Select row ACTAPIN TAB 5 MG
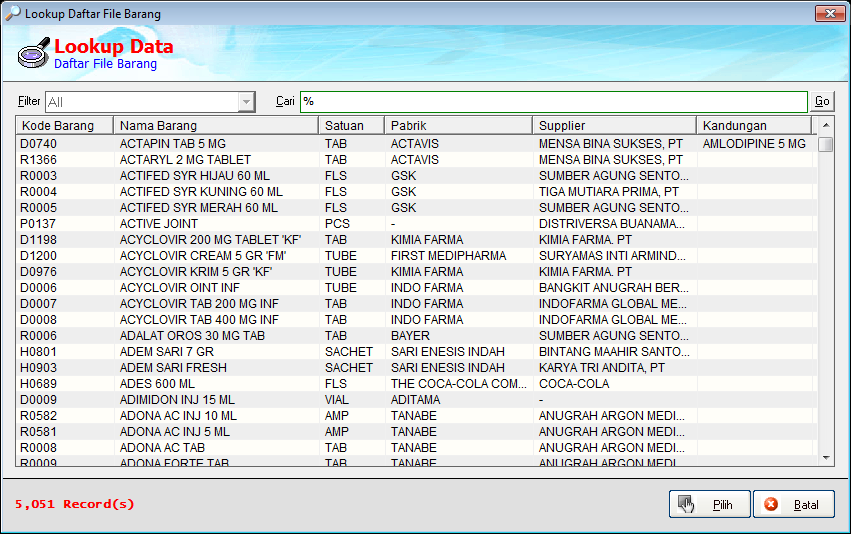This screenshot has height=534, width=851. tap(416, 144)
